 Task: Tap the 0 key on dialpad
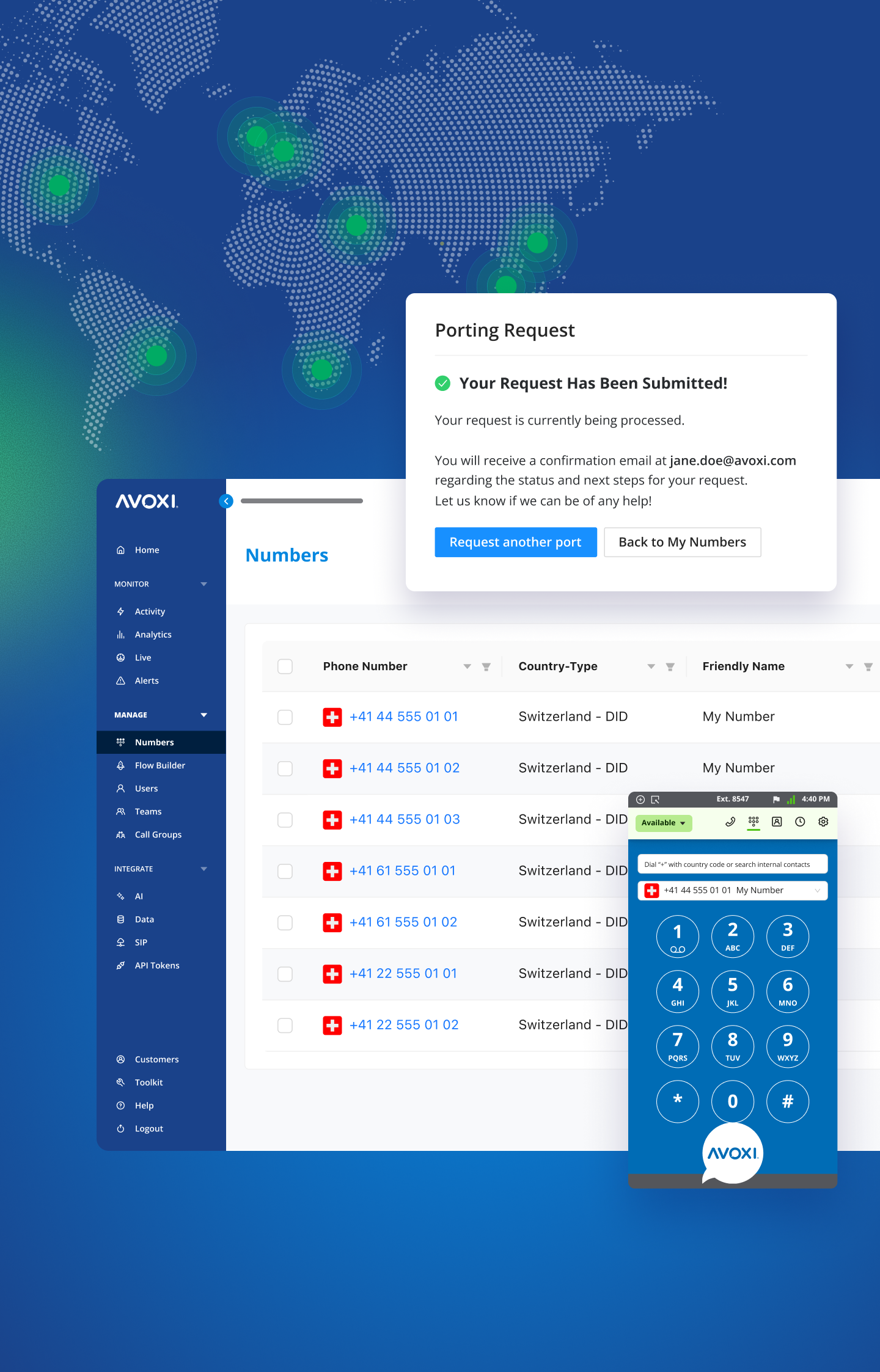[733, 1101]
